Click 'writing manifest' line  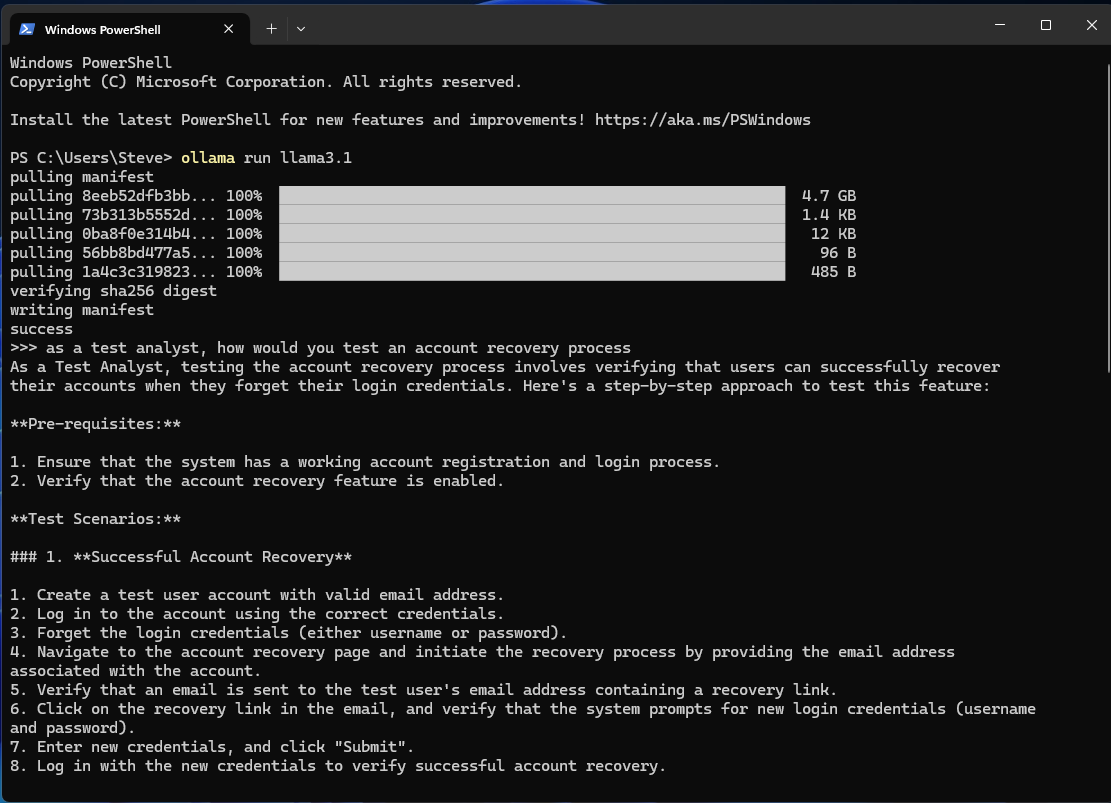click(81, 310)
